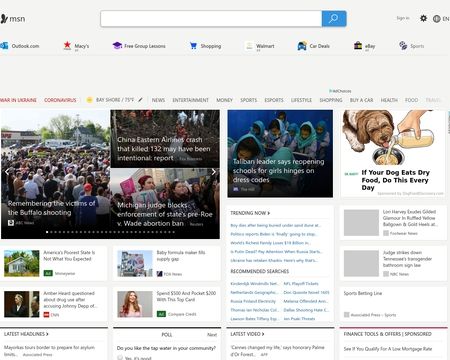Click the Sign in link

(403, 18)
